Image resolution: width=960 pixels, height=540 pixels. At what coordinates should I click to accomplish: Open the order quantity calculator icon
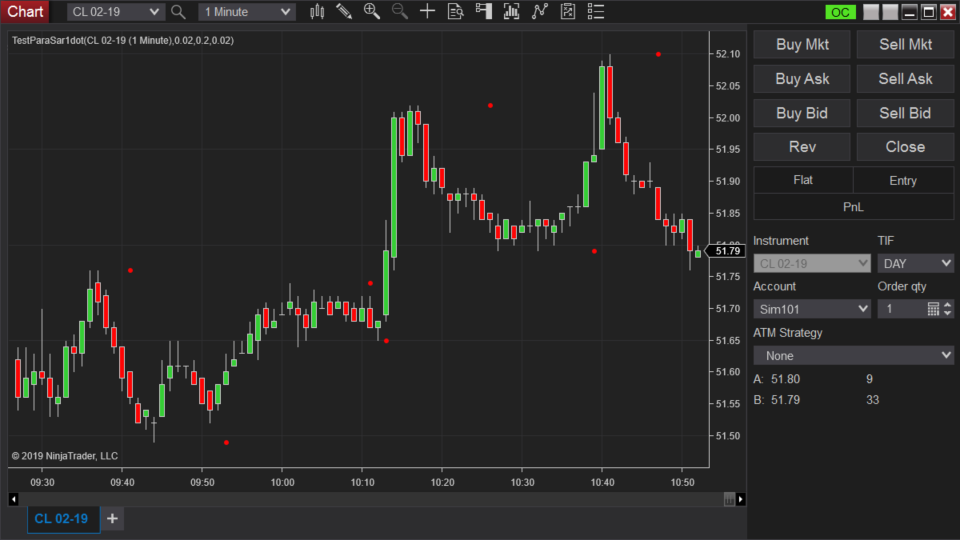(933, 309)
